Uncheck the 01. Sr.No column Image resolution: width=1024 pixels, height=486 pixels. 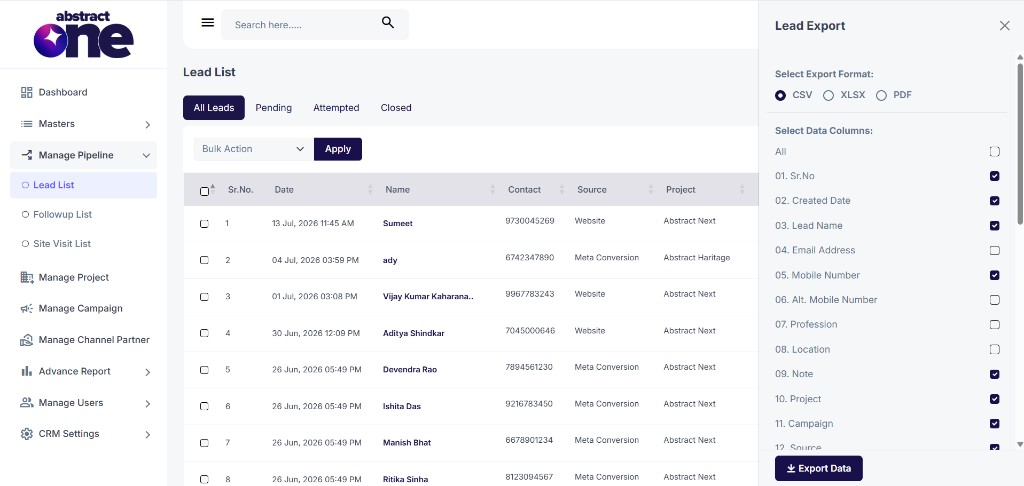(x=995, y=176)
